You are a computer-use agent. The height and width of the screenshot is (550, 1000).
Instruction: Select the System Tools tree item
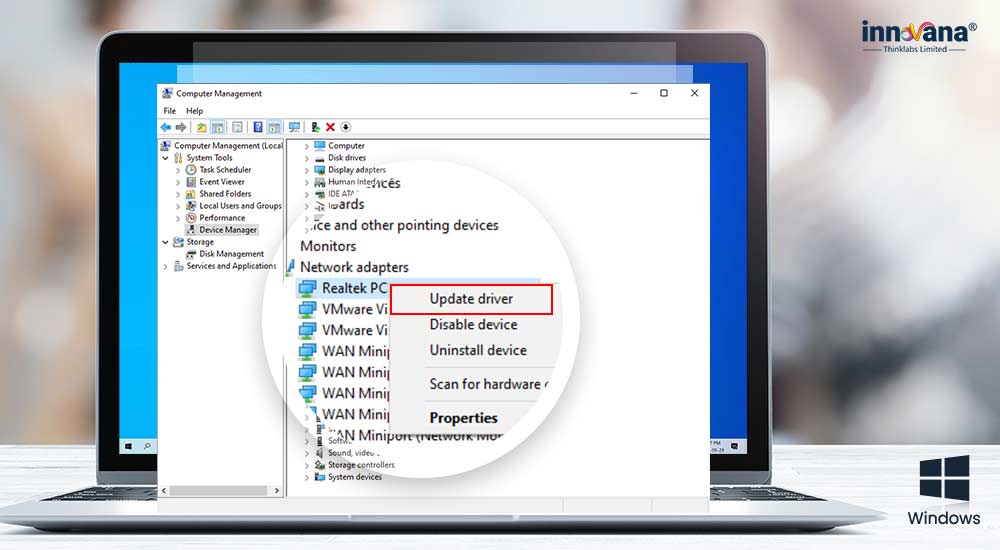[209, 158]
